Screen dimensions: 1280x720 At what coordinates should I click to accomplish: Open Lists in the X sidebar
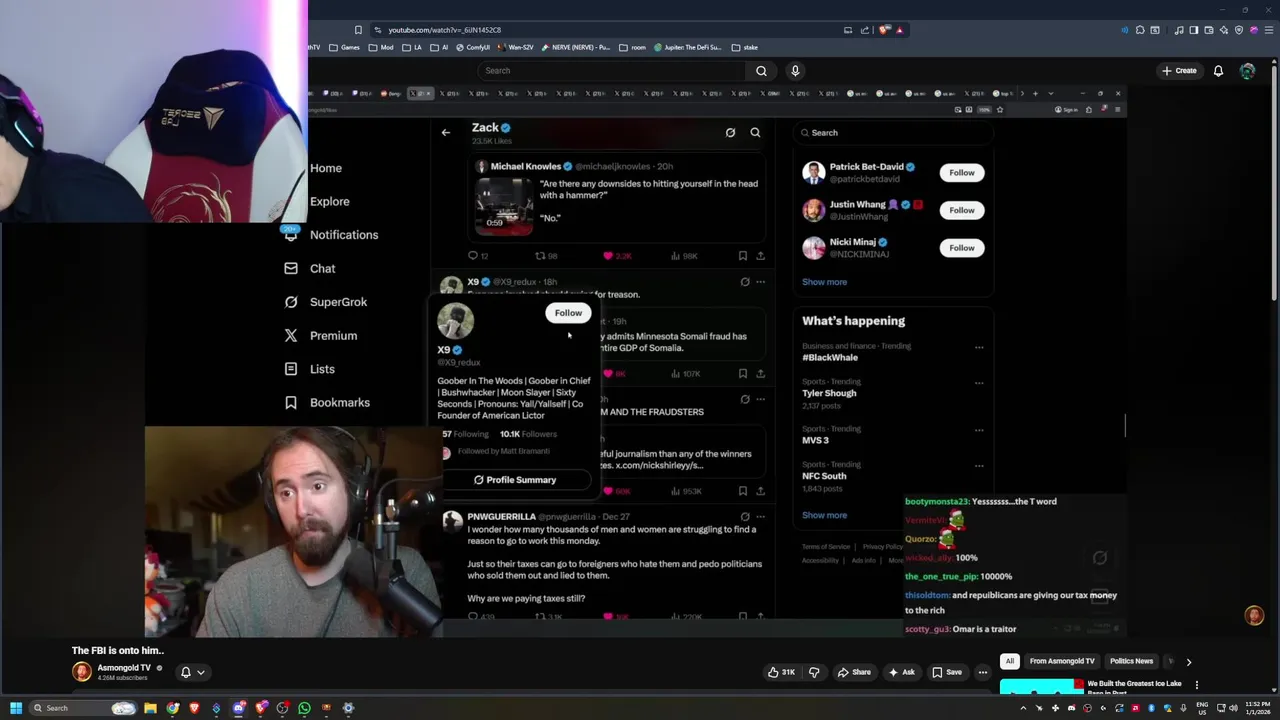[x=310, y=369]
